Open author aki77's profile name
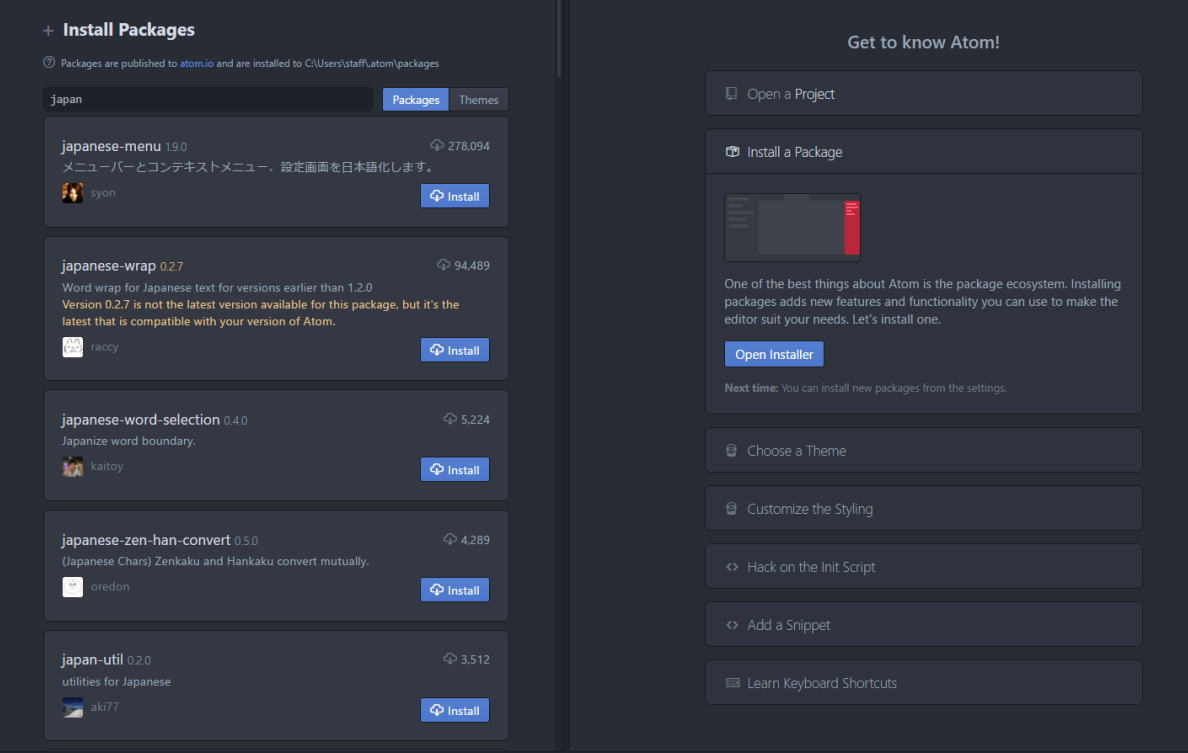Screen dimensions: 1188x753 tap(105, 708)
